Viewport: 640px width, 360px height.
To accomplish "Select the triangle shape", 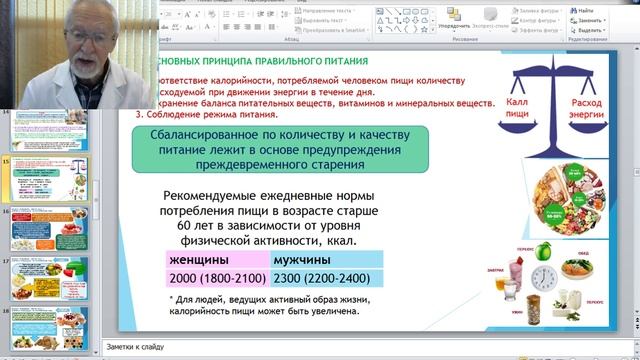I will pos(380,20).
